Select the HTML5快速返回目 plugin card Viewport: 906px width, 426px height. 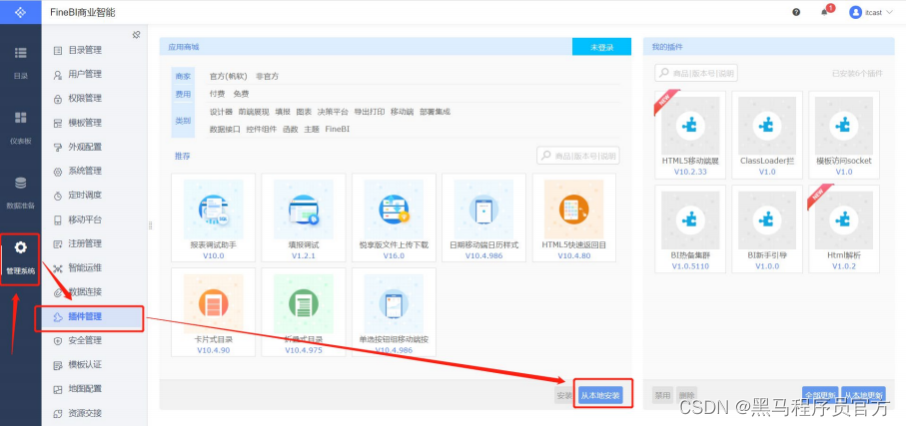coord(574,217)
